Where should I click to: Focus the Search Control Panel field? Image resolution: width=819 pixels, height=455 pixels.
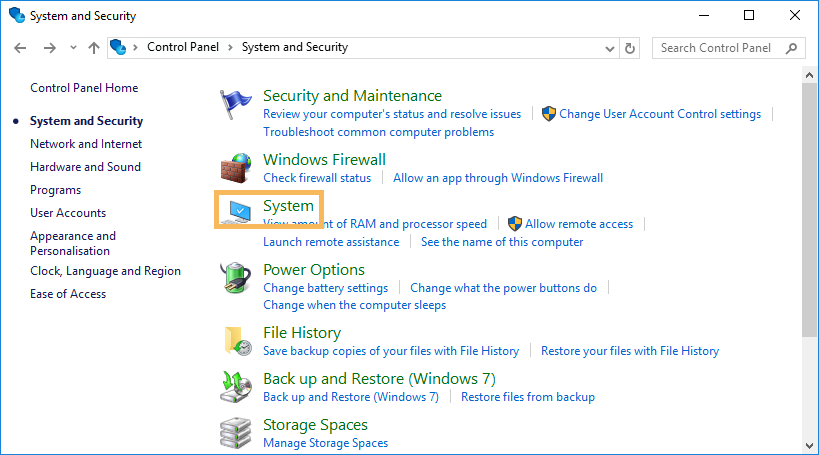(720, 47)
